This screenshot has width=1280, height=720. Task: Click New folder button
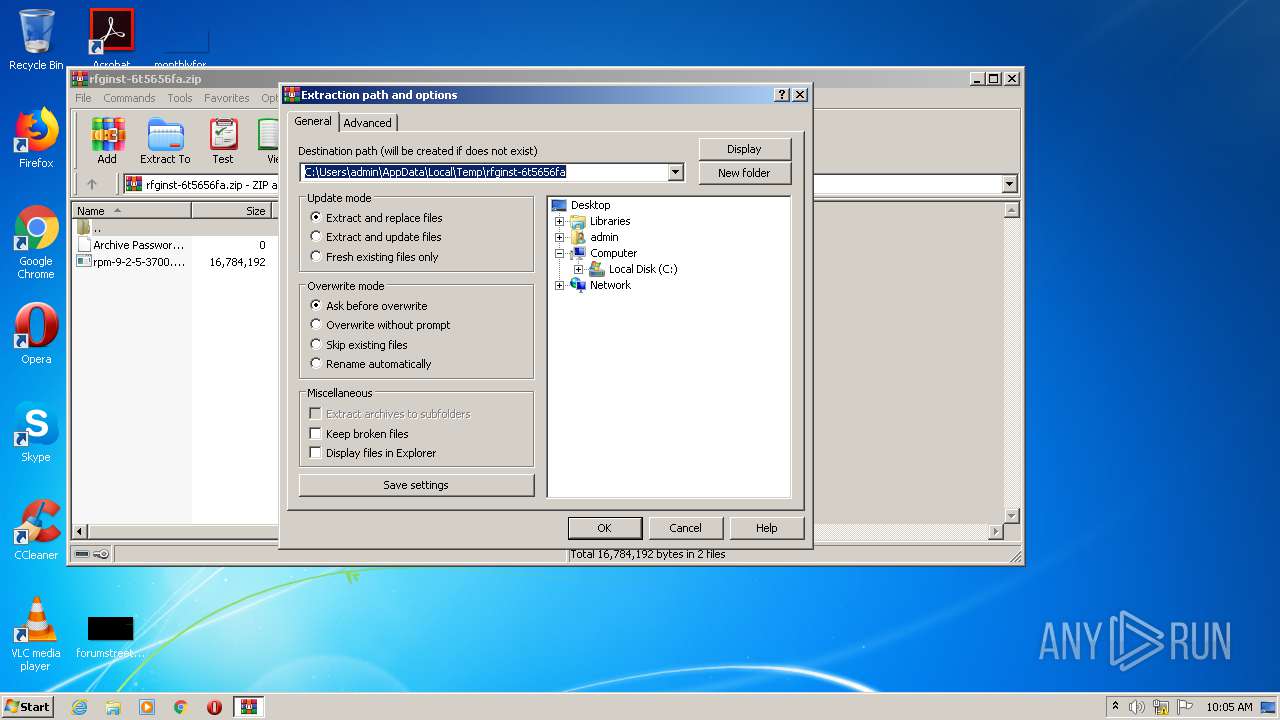tap(744, 173)
